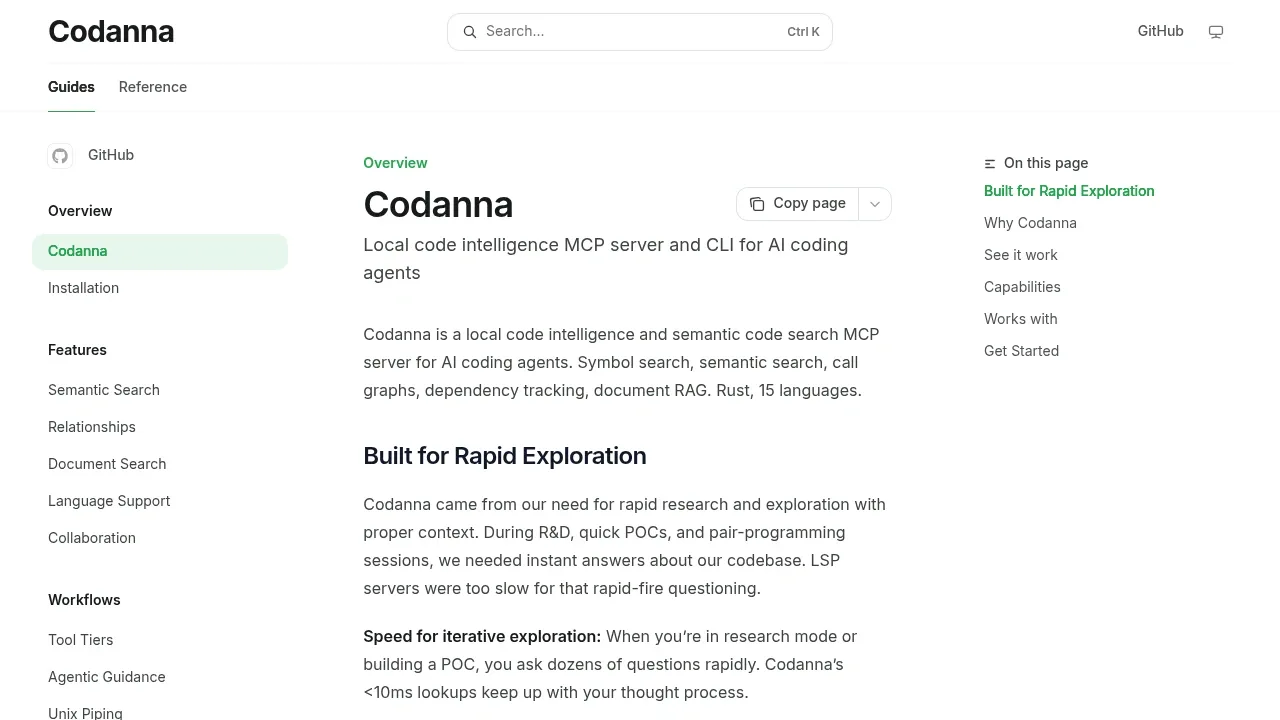Toggle the theme using the monitor icon
The image size is (1280, 720).
click(x=1216, y=32)
